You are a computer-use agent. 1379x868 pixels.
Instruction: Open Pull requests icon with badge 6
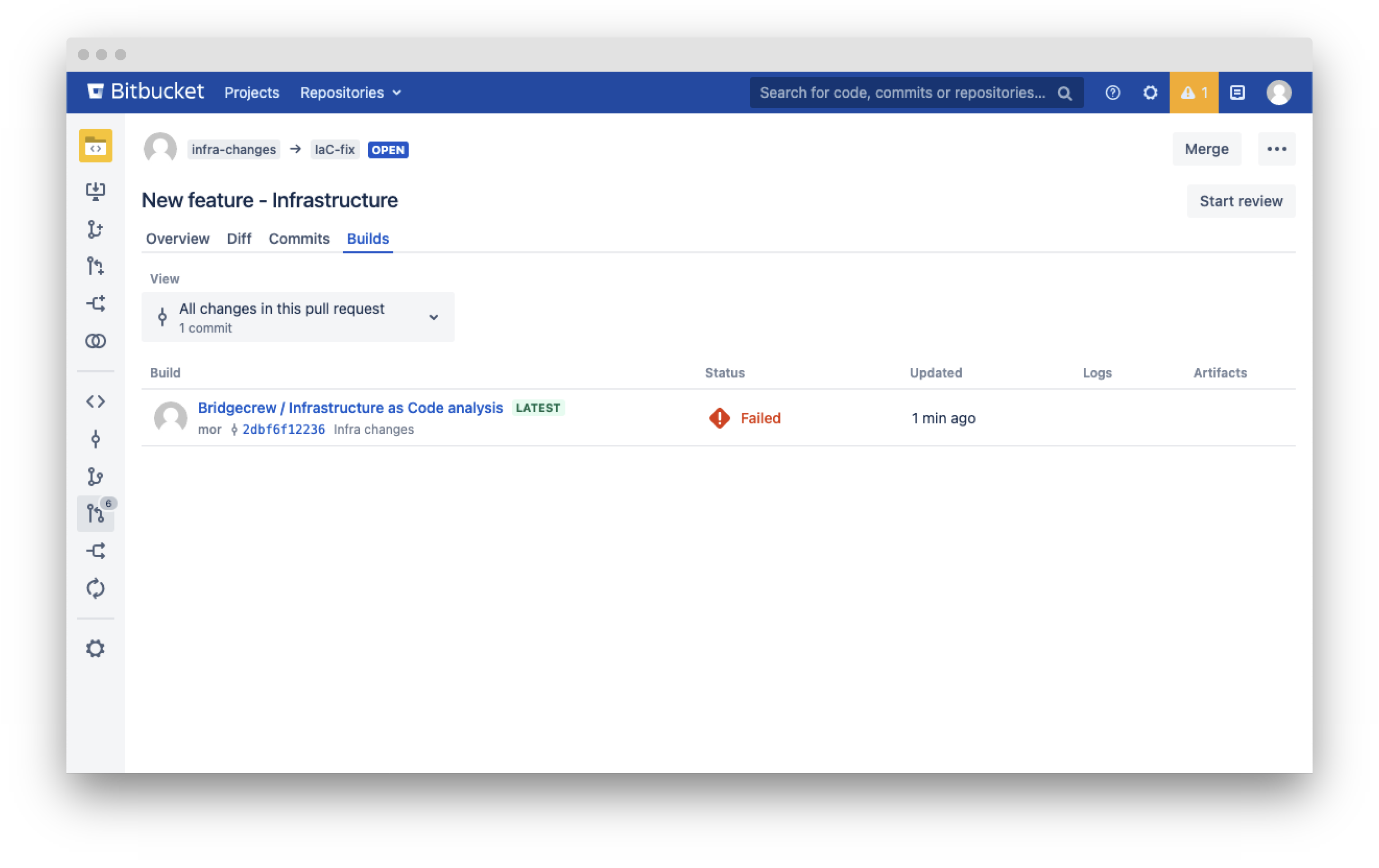pyautogui.click(x=96, y=513)
